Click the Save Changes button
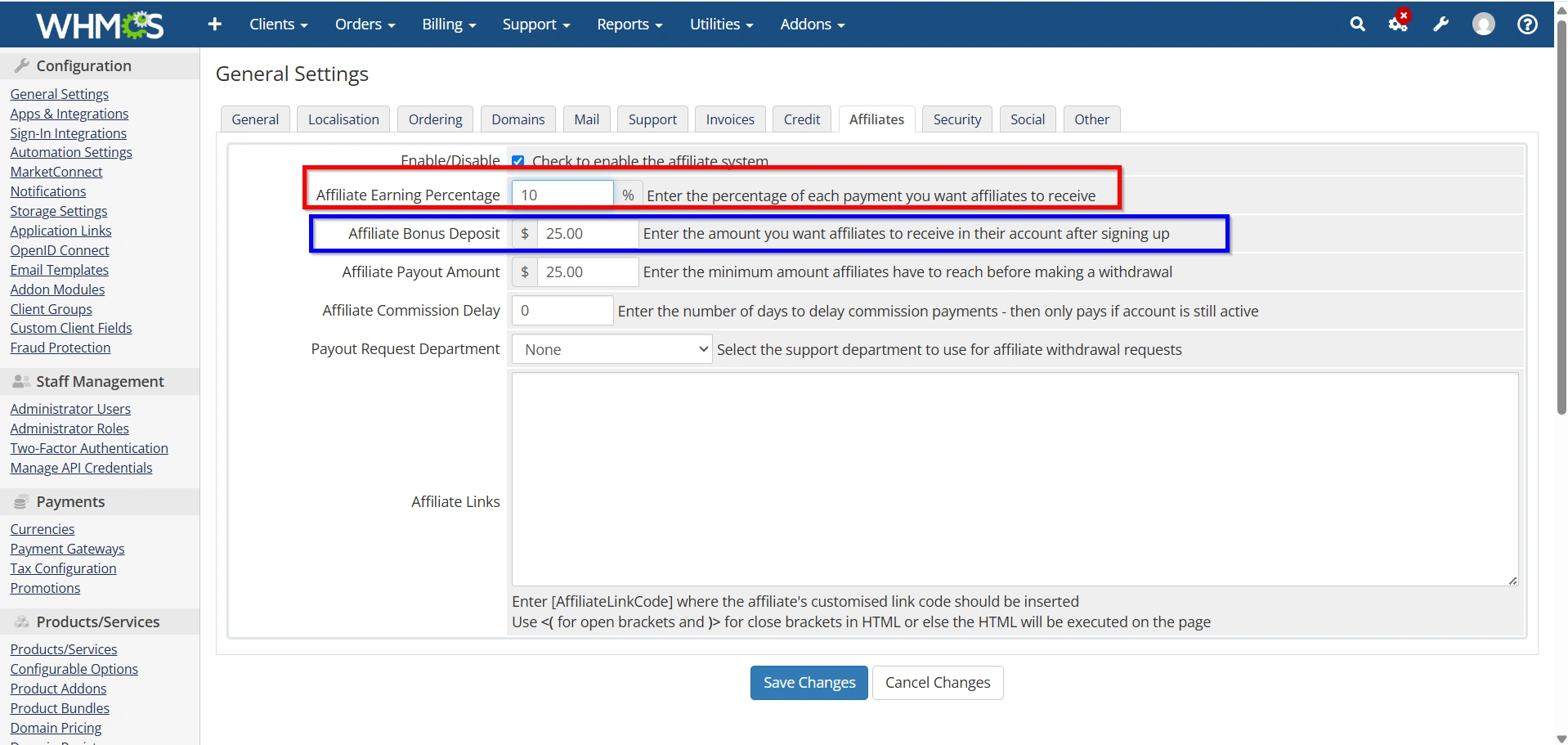Image resolution: width=1568 pixels, height=745 pixels. pos(809,683)
